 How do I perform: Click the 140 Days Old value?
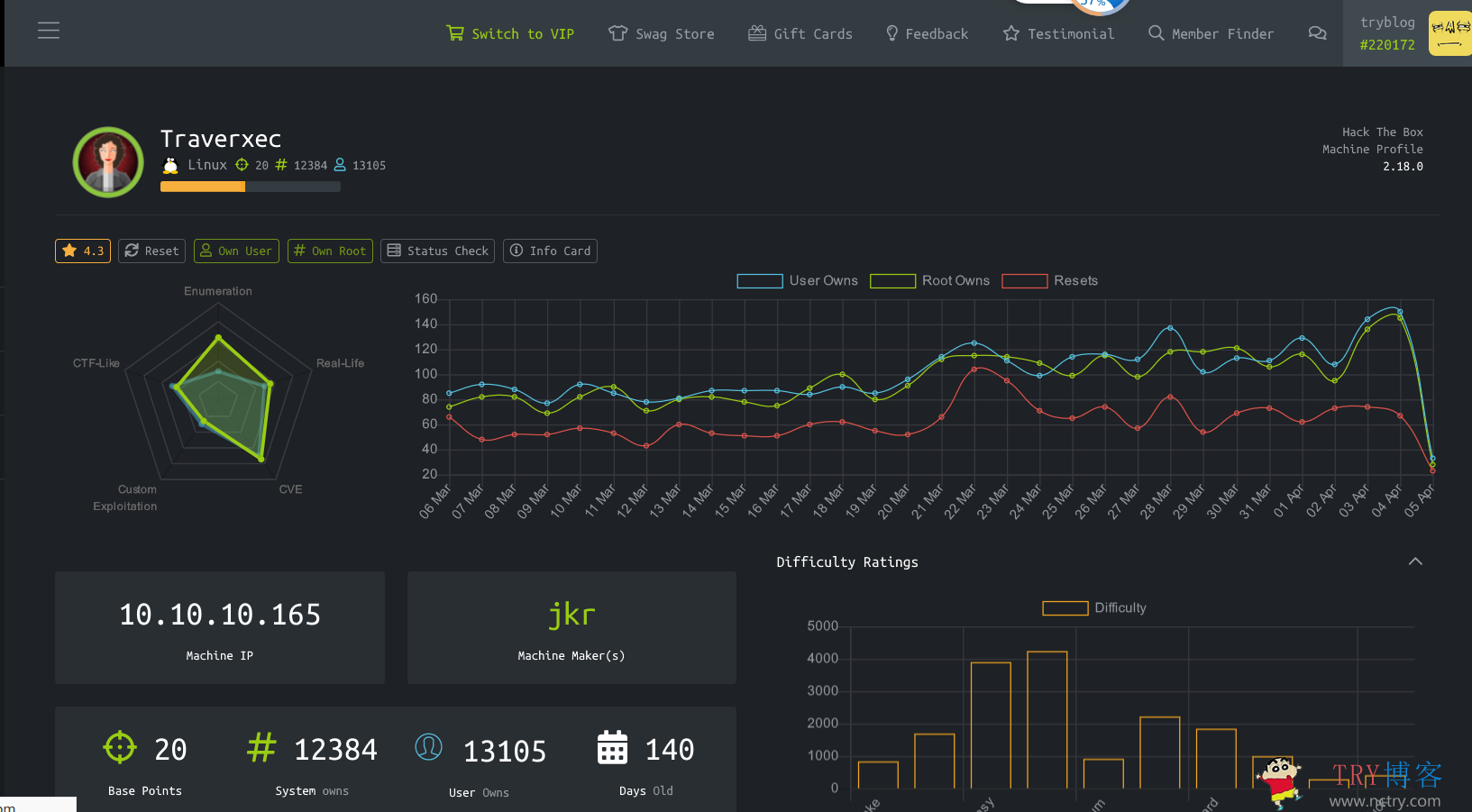point(670,750)
